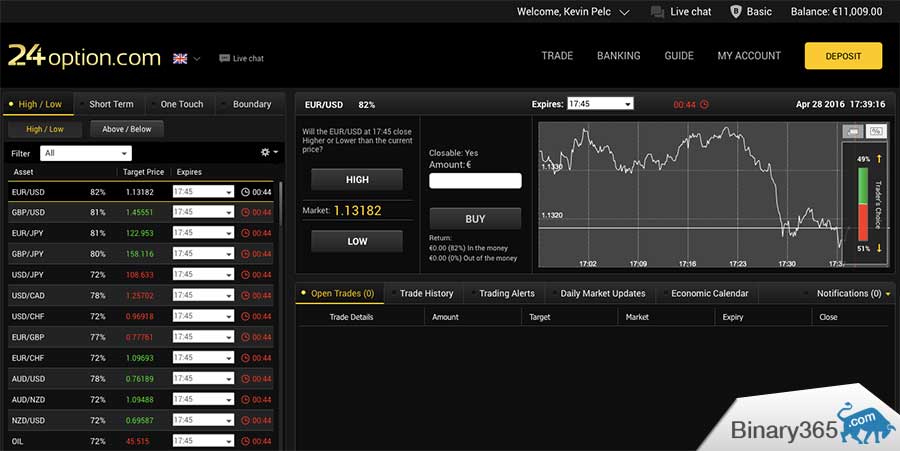Switch to Above / Below mode
This screenshot has height=451, width=900.
click(x=127, y=129)
